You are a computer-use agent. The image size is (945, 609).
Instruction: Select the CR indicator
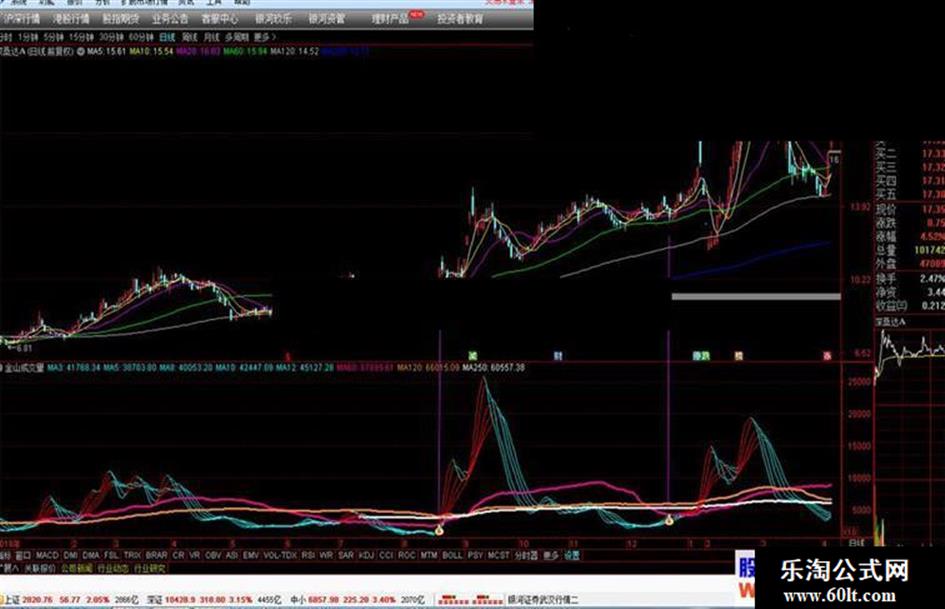click(178, 555)
